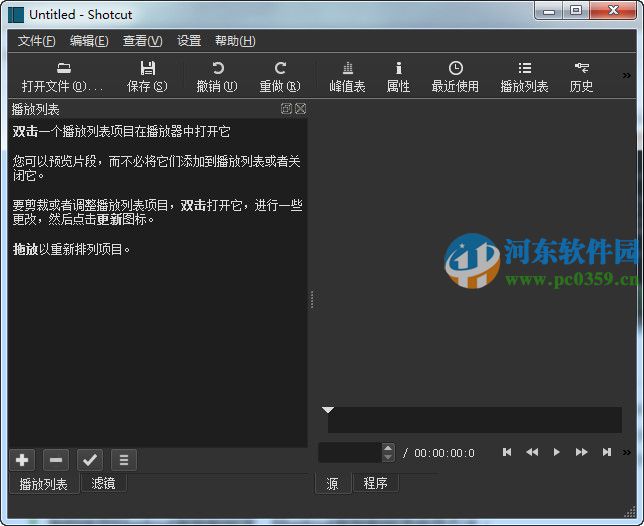This screenshot has height=526, width=644.
Task: Expand the main toolbar overflow chevron
Action: tap(627, 76)
